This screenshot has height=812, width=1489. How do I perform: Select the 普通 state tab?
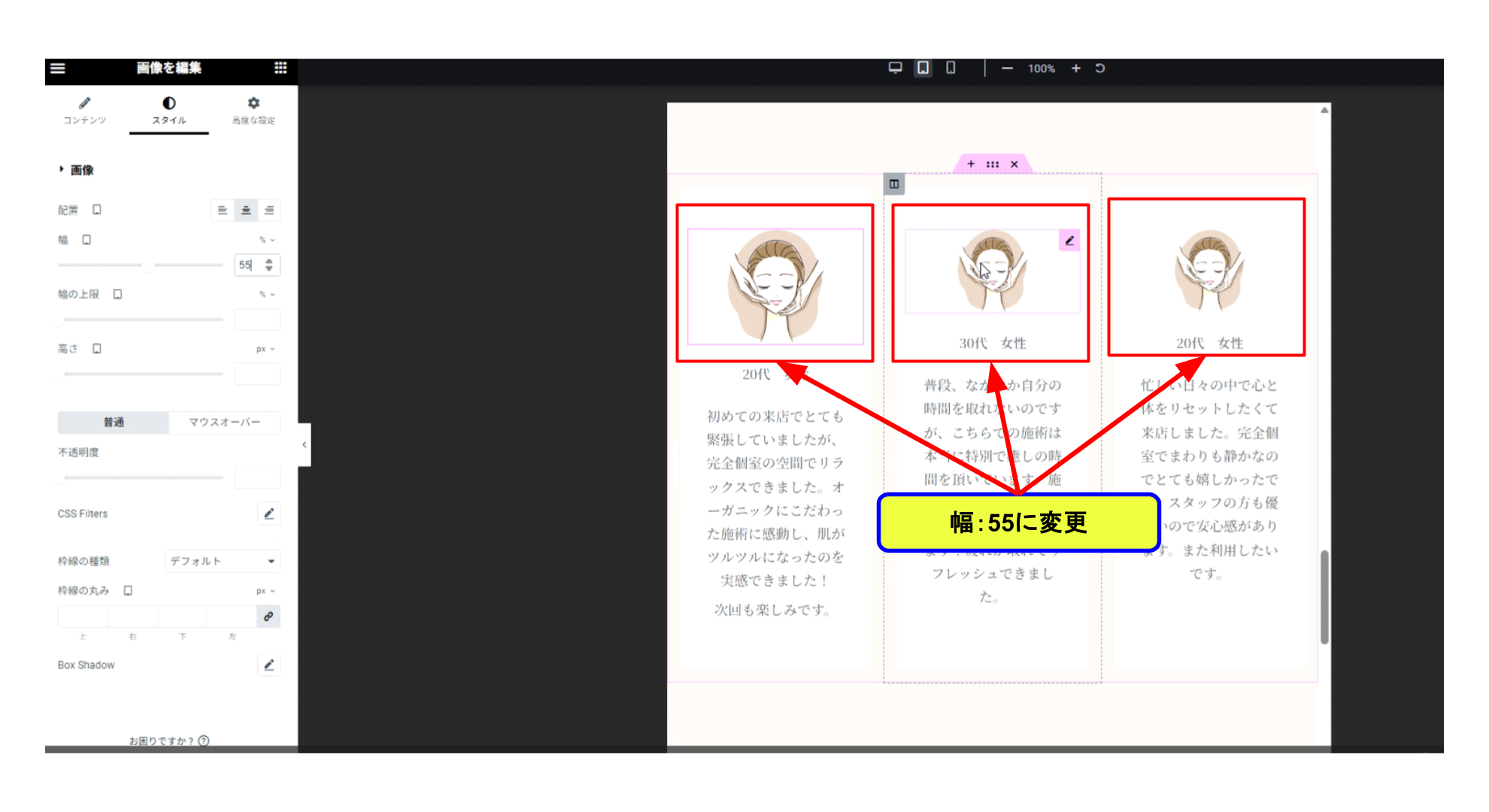[114, 423]
